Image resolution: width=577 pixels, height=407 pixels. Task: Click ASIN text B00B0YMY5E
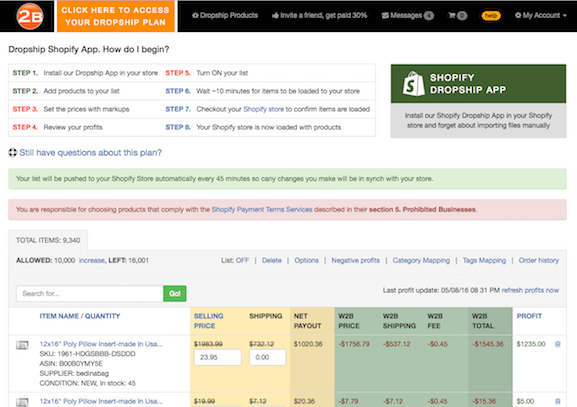(71, 364)
